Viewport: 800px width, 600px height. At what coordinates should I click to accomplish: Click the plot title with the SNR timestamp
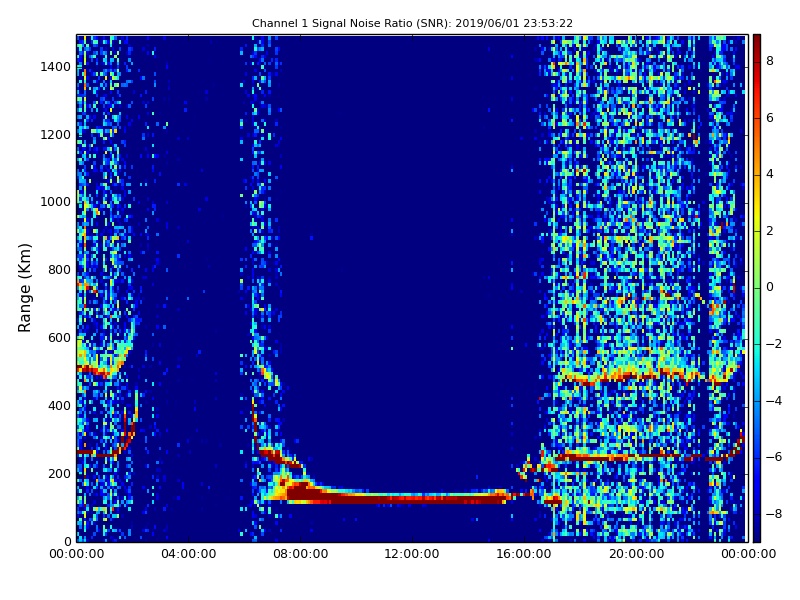[x=412, y=23]
